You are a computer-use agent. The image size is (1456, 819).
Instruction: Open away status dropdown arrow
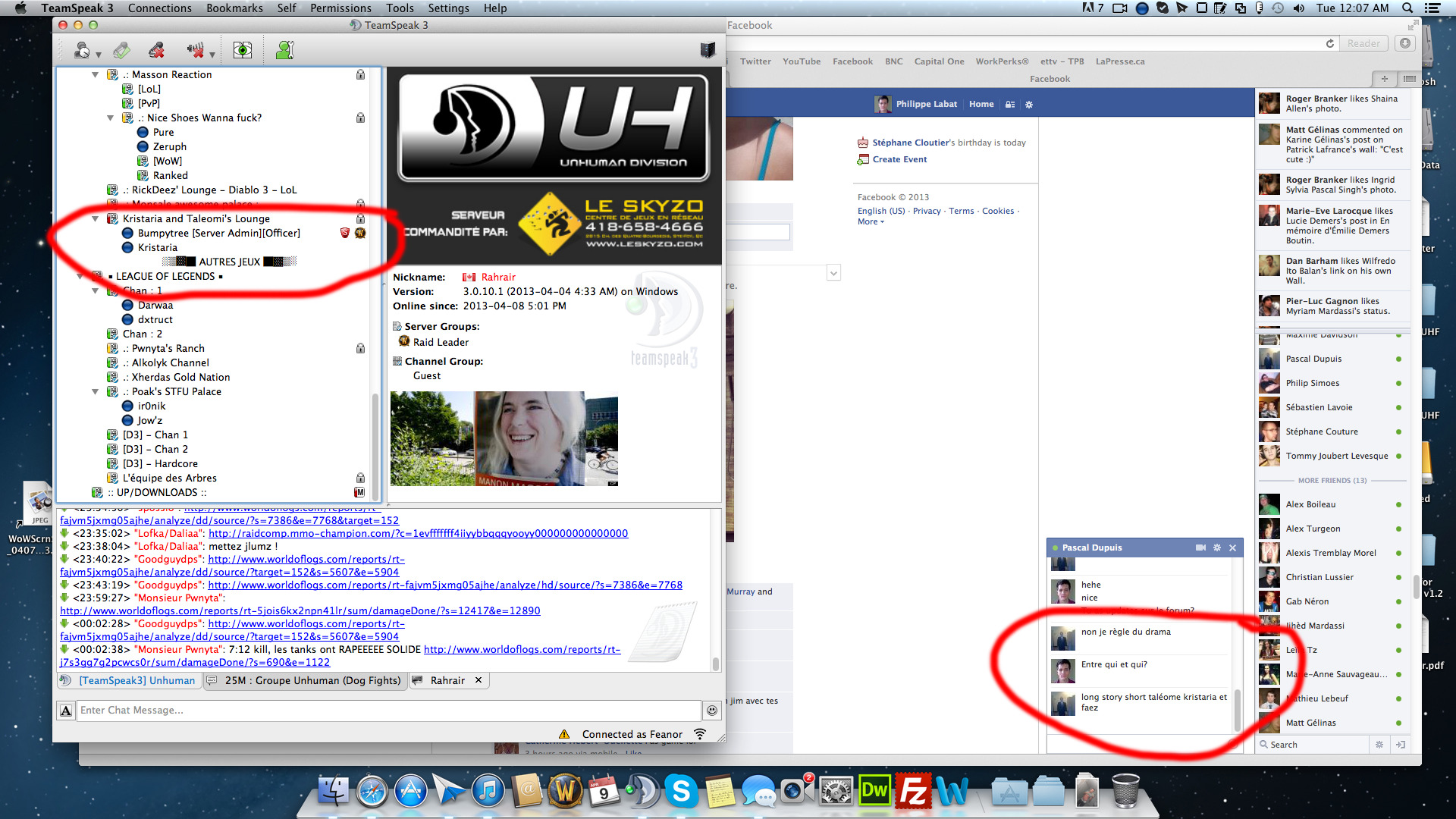pos(99,55)
